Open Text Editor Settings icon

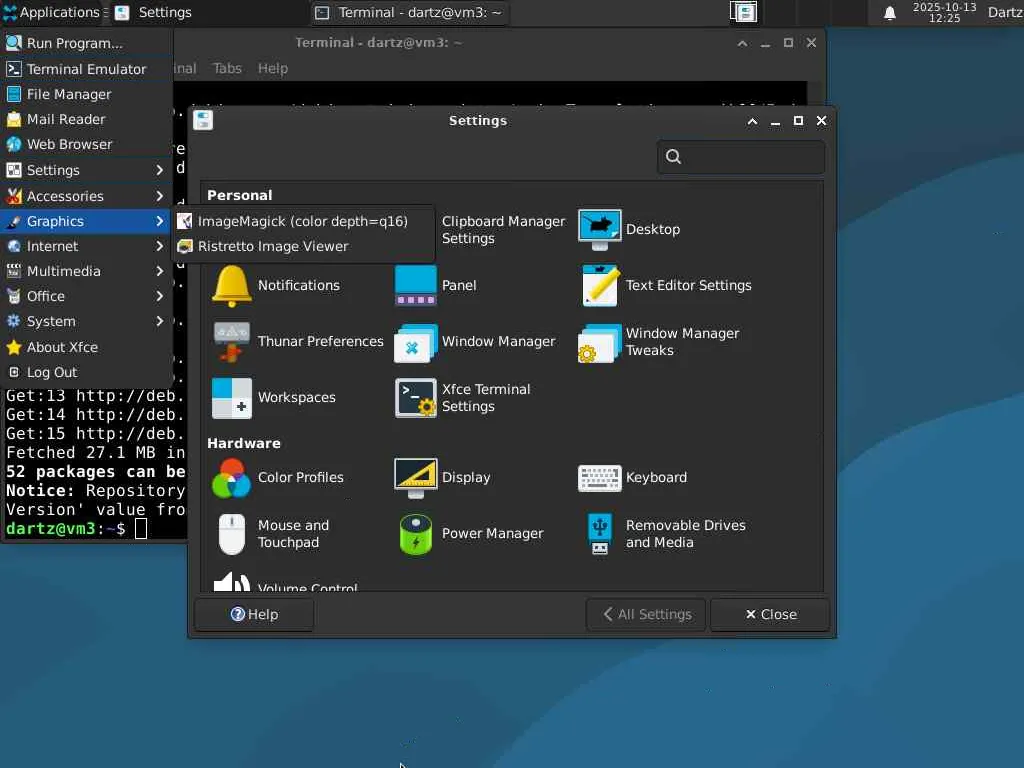click(600, 285)
